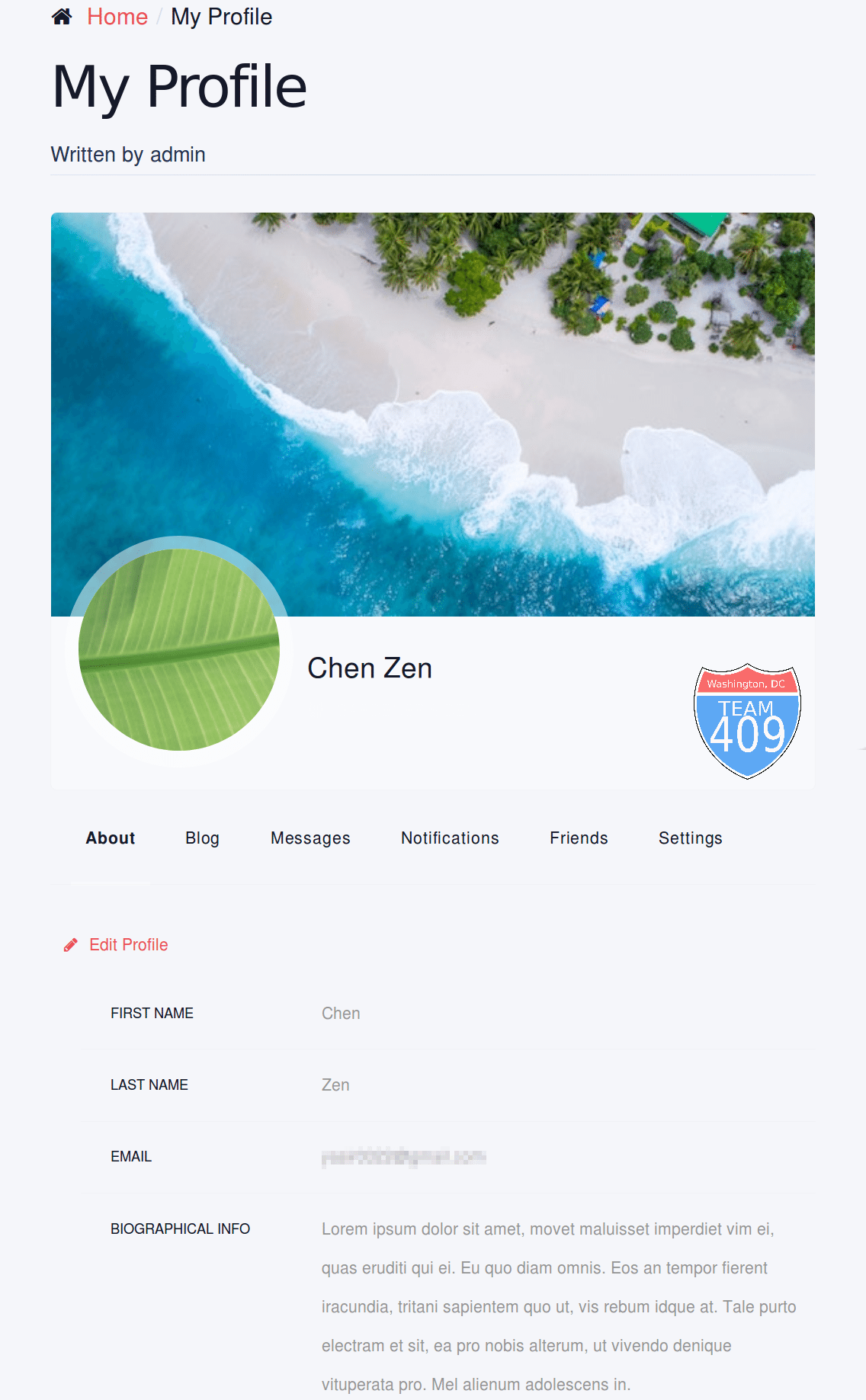Click the green leaf profile avatar
Viewport: 866px width, 1400px height.
click(x=179, y=650)
